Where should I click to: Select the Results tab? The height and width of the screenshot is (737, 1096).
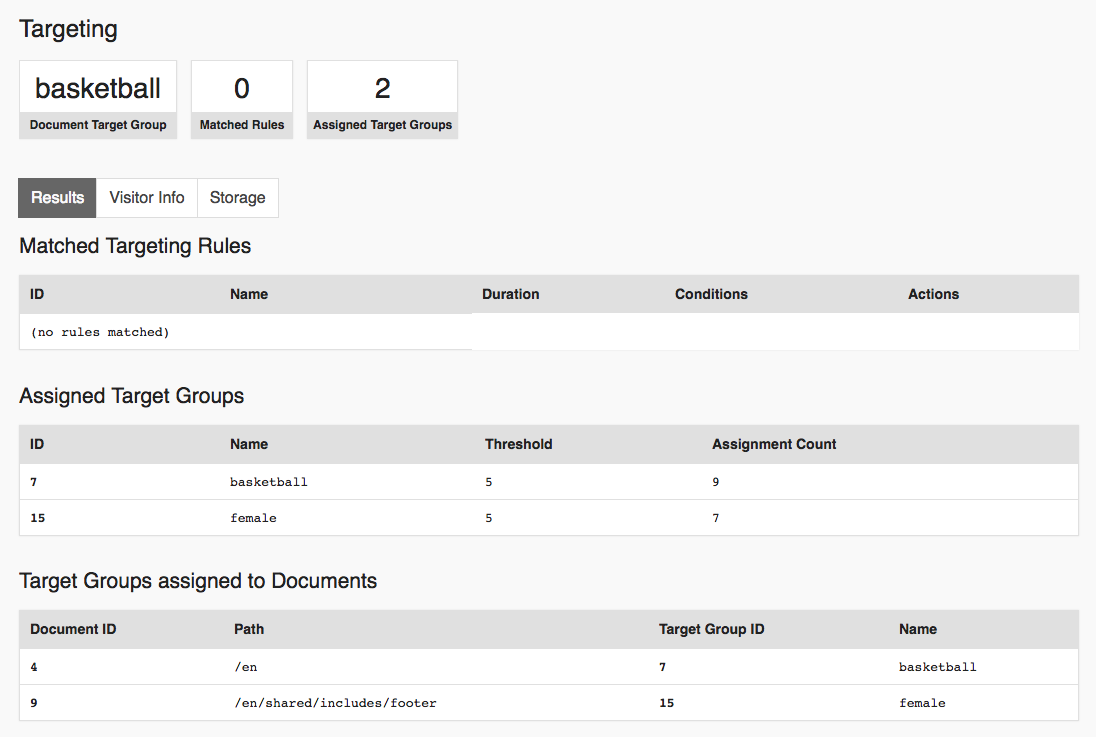57,198
